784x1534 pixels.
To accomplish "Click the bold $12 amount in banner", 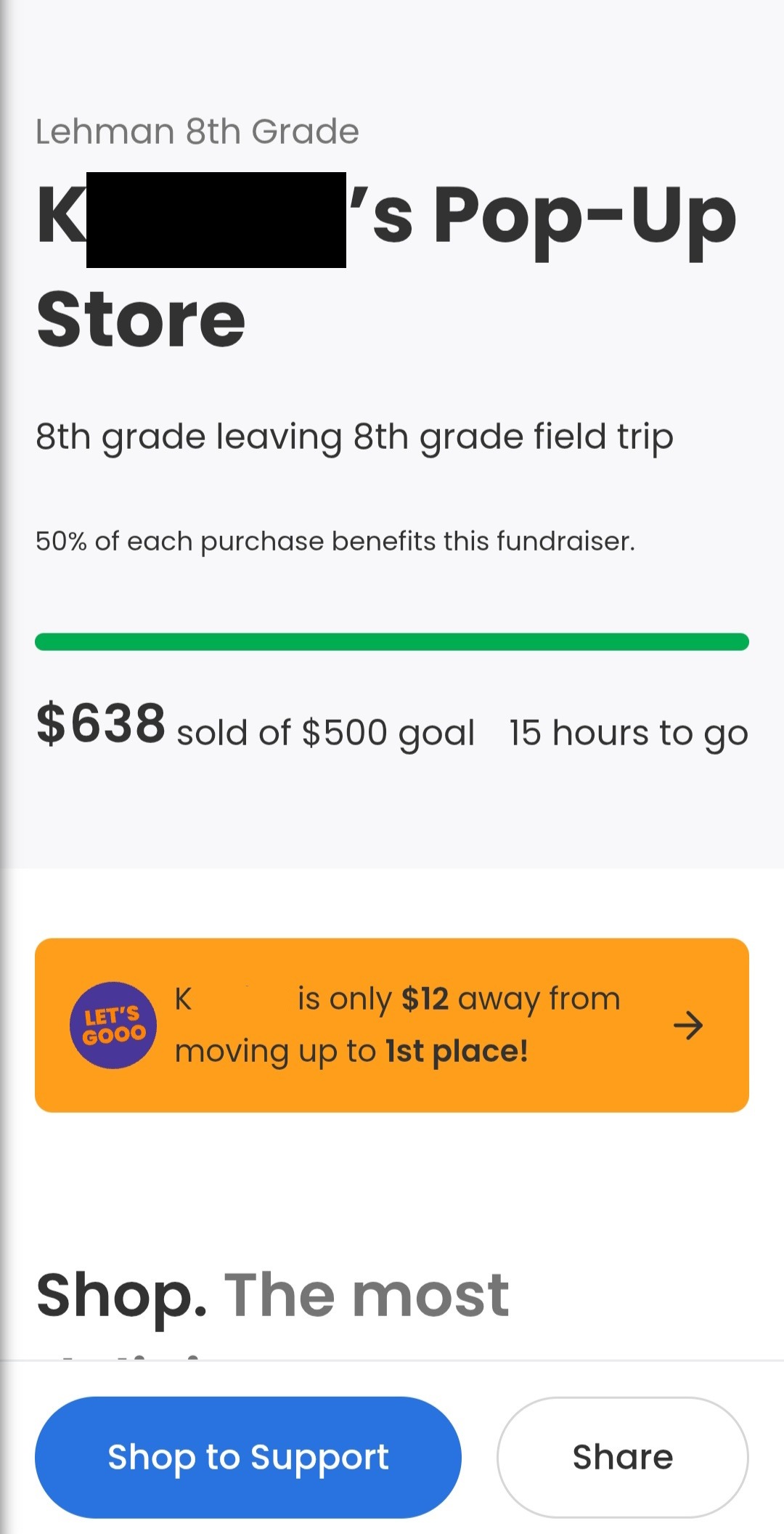I will coord(425,999).
